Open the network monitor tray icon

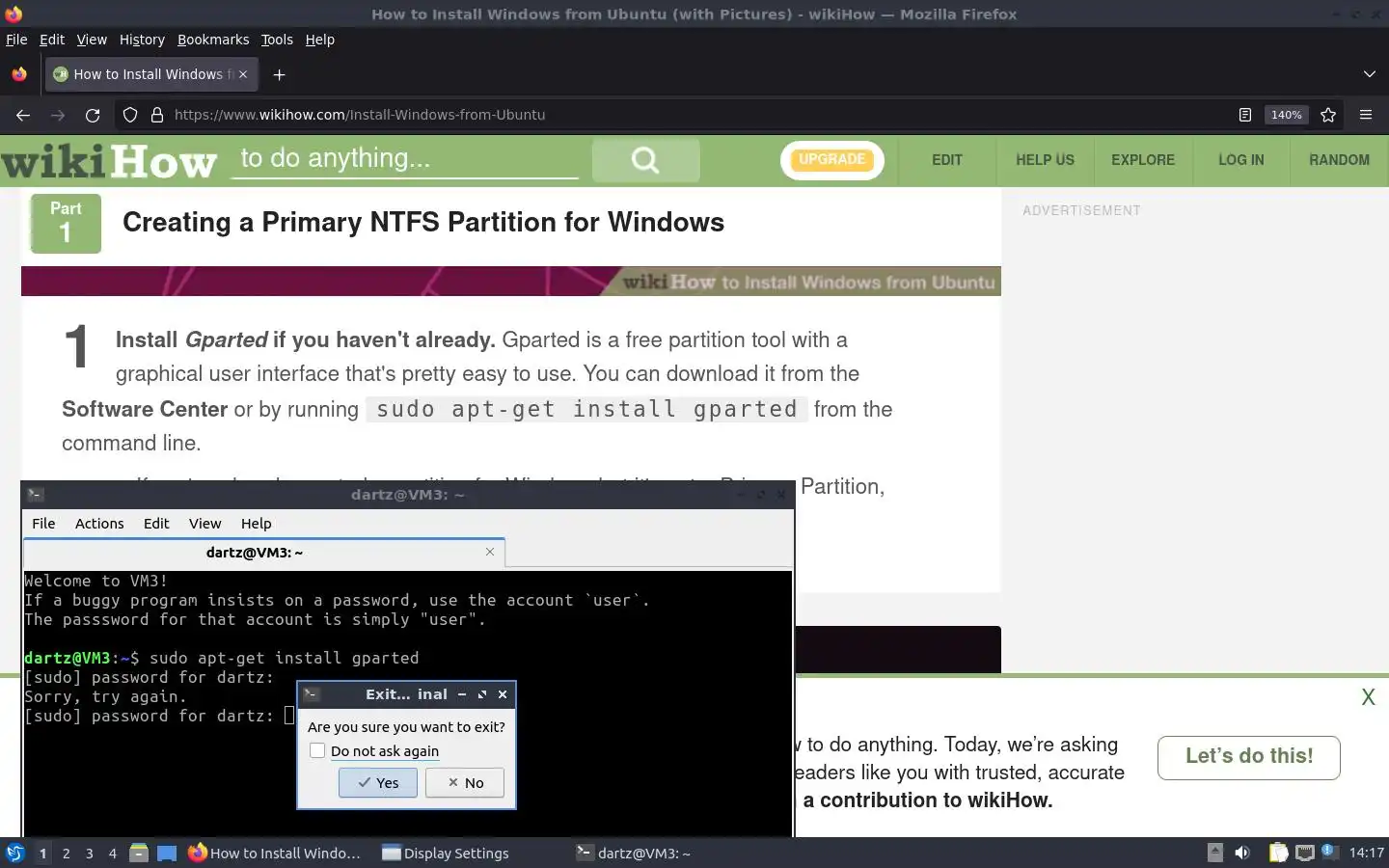[1304, 853]
